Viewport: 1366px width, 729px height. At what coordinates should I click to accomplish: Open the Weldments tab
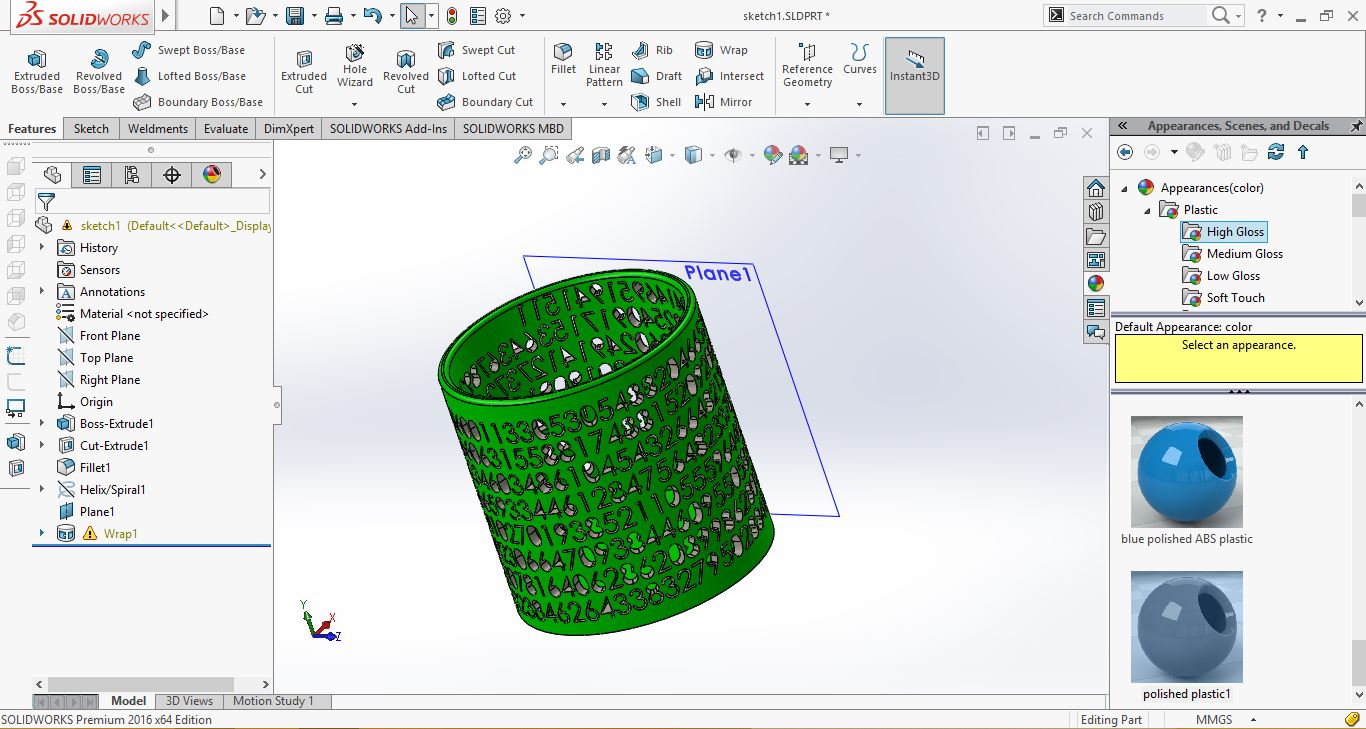[x=158, y=129]
